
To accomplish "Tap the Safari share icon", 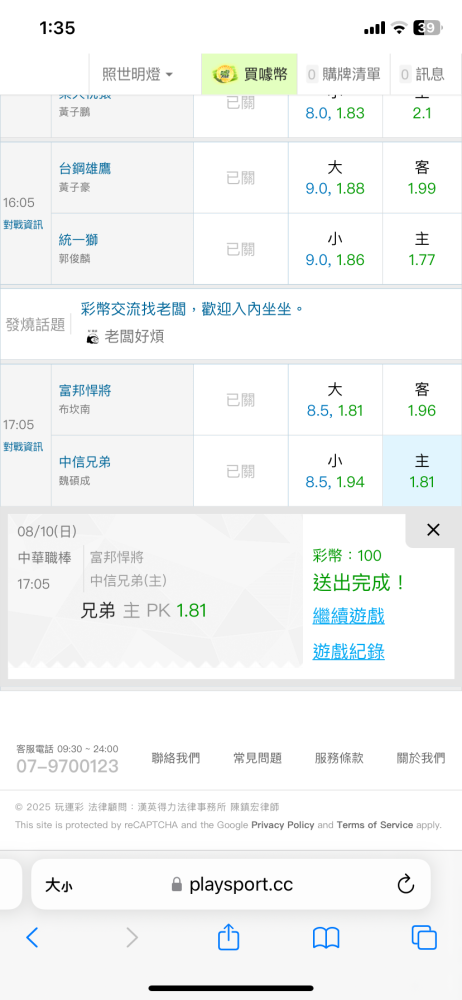I will click(228, 937).
